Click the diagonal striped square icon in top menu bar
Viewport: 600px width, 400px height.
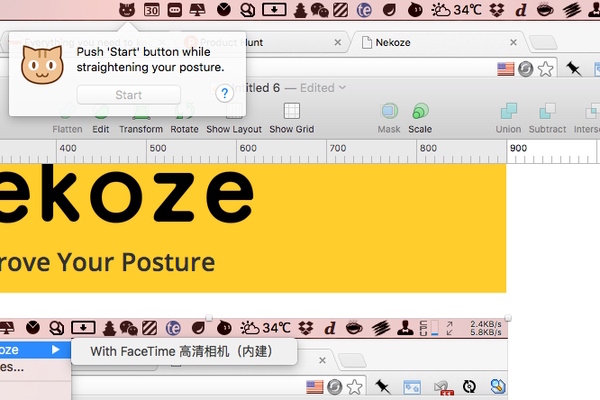pos(340,10)
